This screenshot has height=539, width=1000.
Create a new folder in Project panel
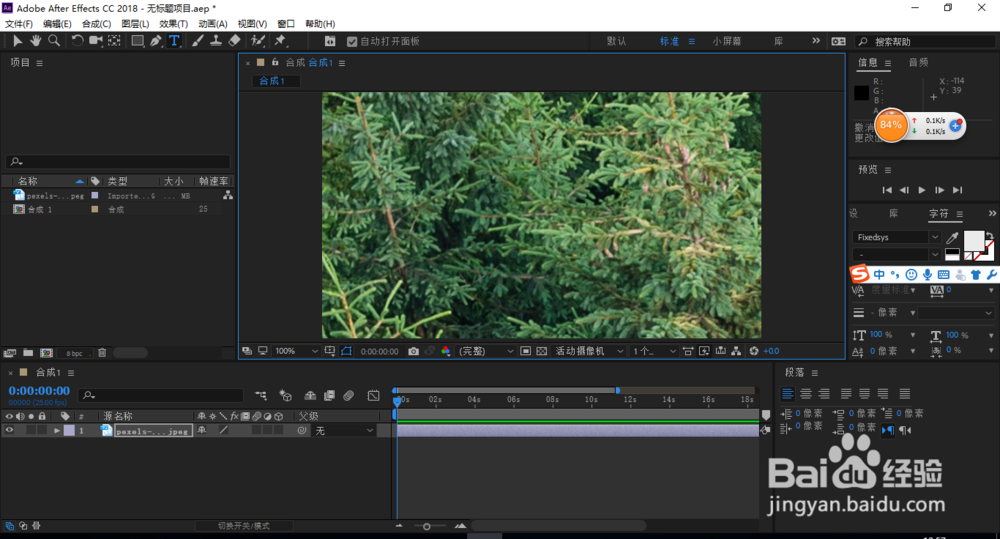(x=28, y=353)
